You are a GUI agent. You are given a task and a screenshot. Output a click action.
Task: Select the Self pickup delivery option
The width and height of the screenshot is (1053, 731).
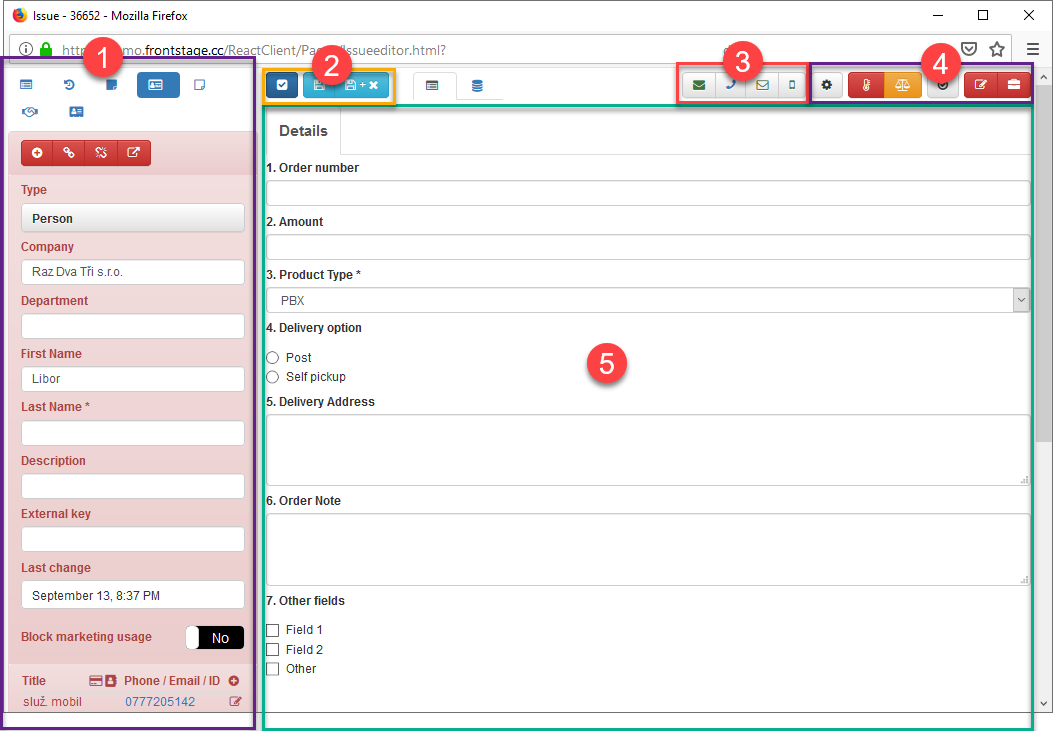pos(273,377)
